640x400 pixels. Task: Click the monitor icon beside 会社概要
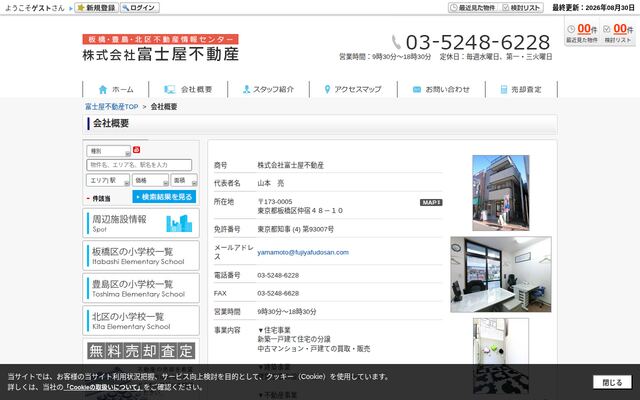click(x=169, y=89)
